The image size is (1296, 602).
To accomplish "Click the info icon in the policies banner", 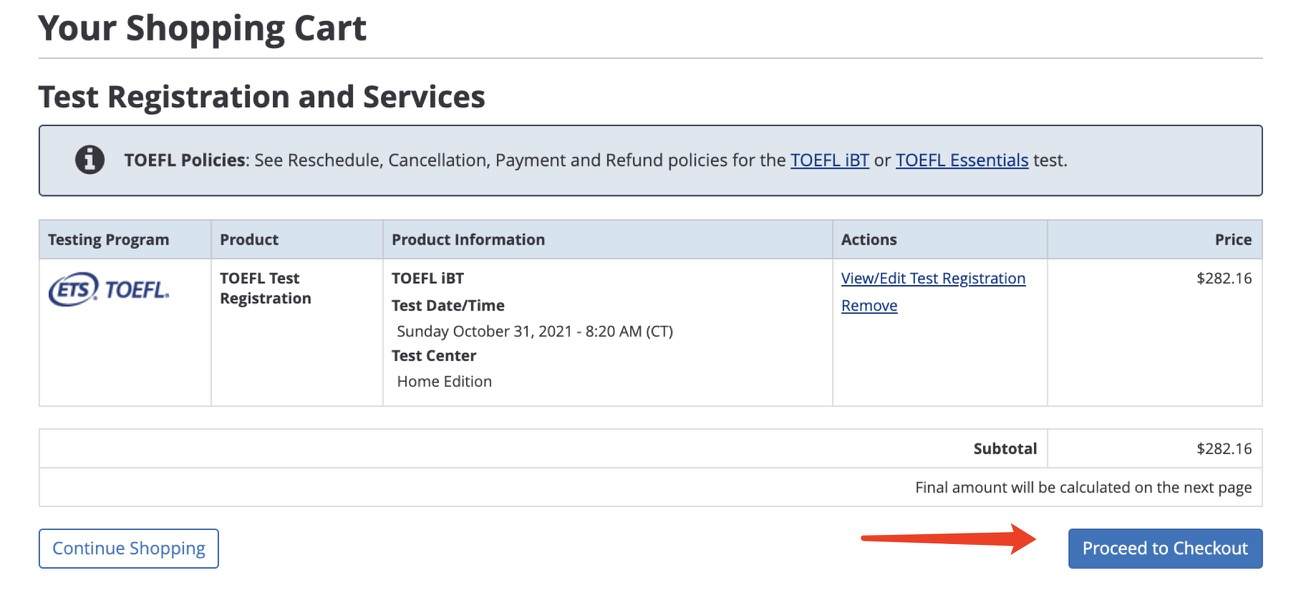I will click(90, 160).
